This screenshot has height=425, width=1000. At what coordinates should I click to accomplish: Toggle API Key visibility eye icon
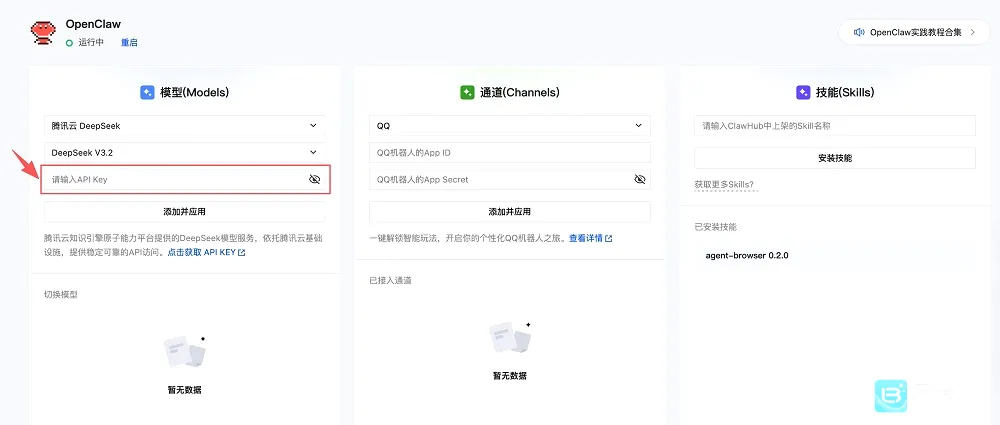point(314,180)
